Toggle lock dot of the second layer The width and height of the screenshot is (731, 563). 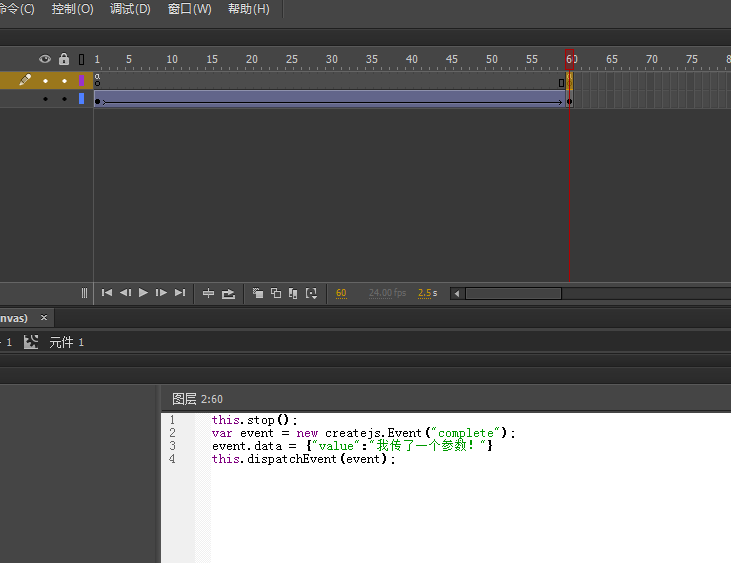click(64, 99)
